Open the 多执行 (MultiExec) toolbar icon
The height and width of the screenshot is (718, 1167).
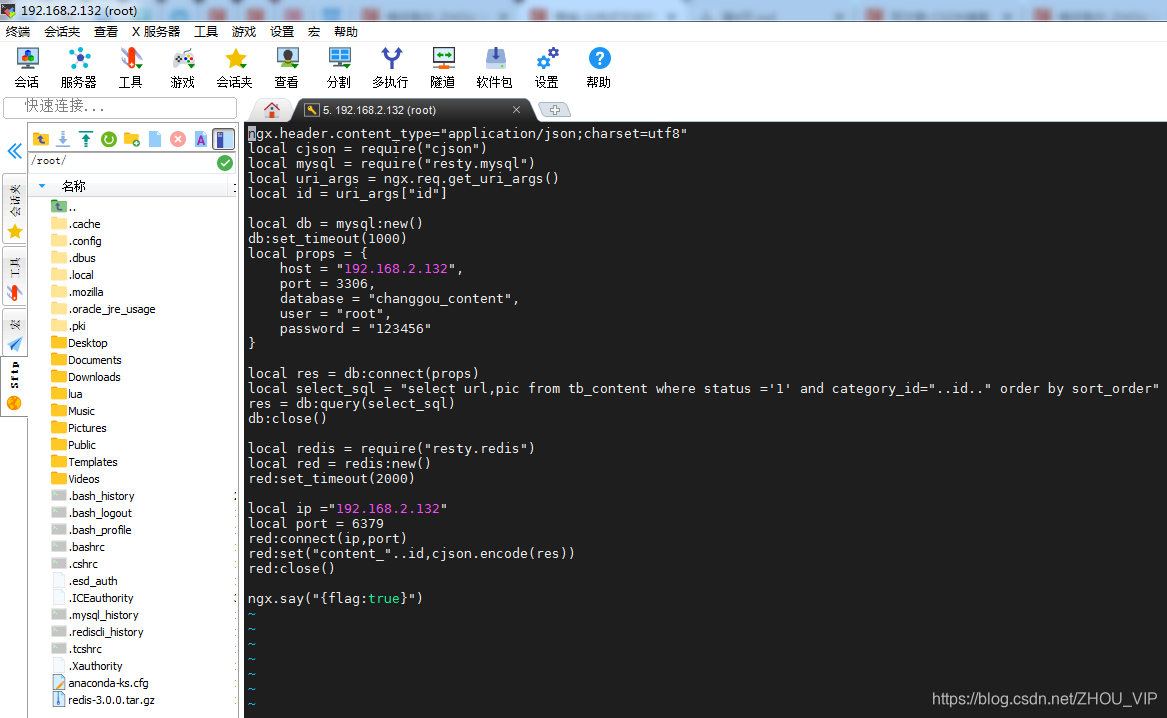[391, 68]
